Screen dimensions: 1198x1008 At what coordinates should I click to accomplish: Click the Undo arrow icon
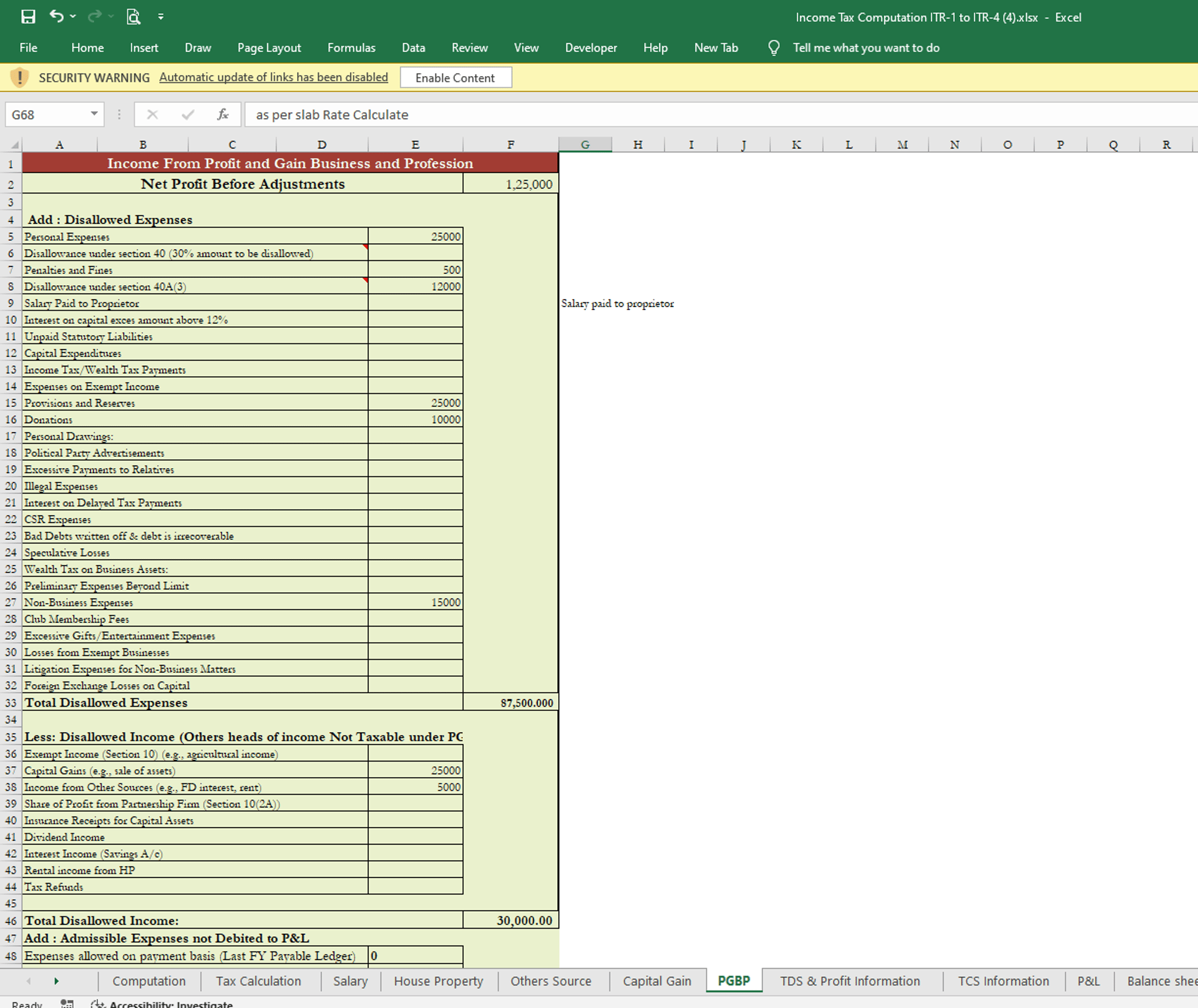coord(56,16)
